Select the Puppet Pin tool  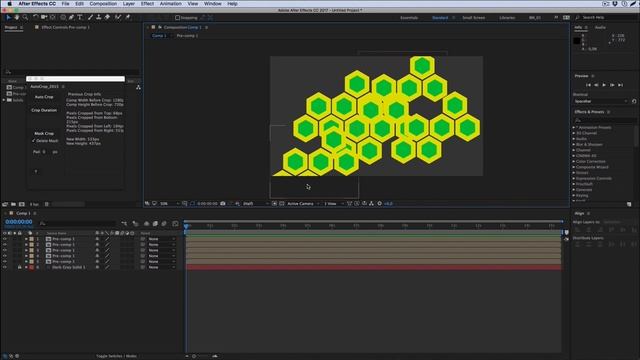point(128,18)
